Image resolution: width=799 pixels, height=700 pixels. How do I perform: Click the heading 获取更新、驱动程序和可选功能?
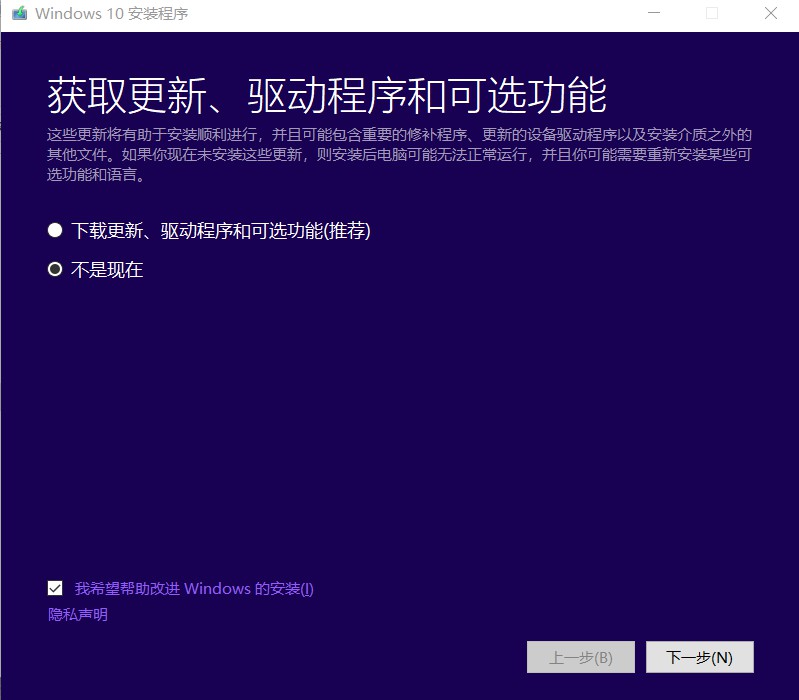coord(327,95)
